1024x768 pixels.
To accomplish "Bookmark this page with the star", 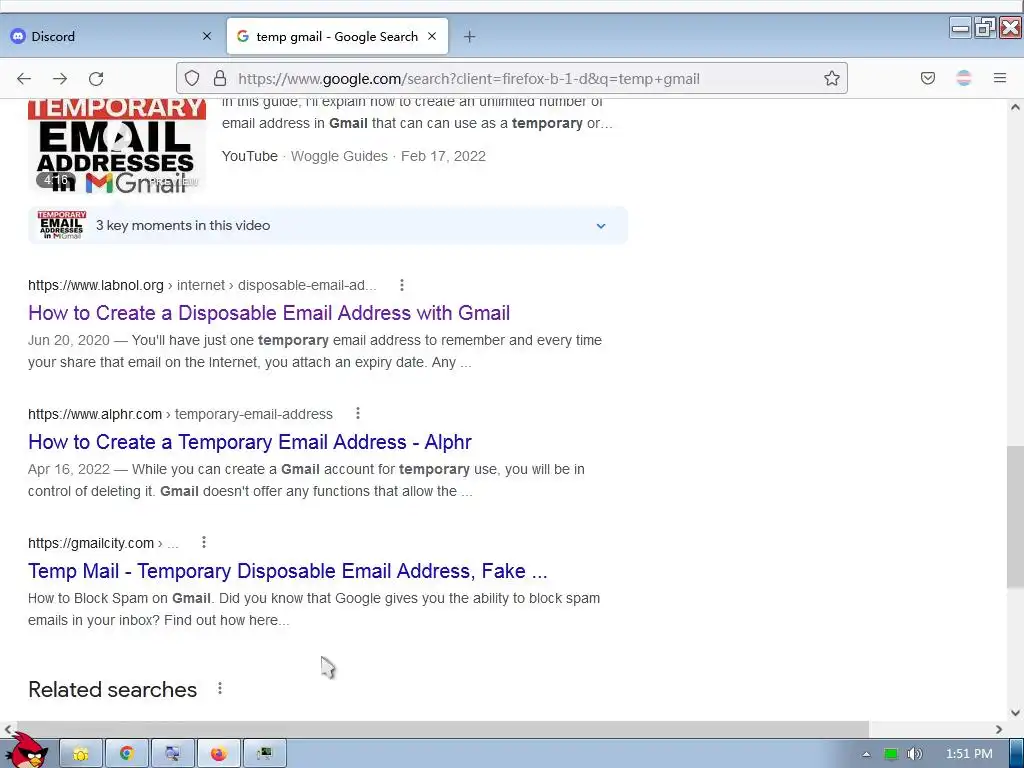I will coord(831,78).
